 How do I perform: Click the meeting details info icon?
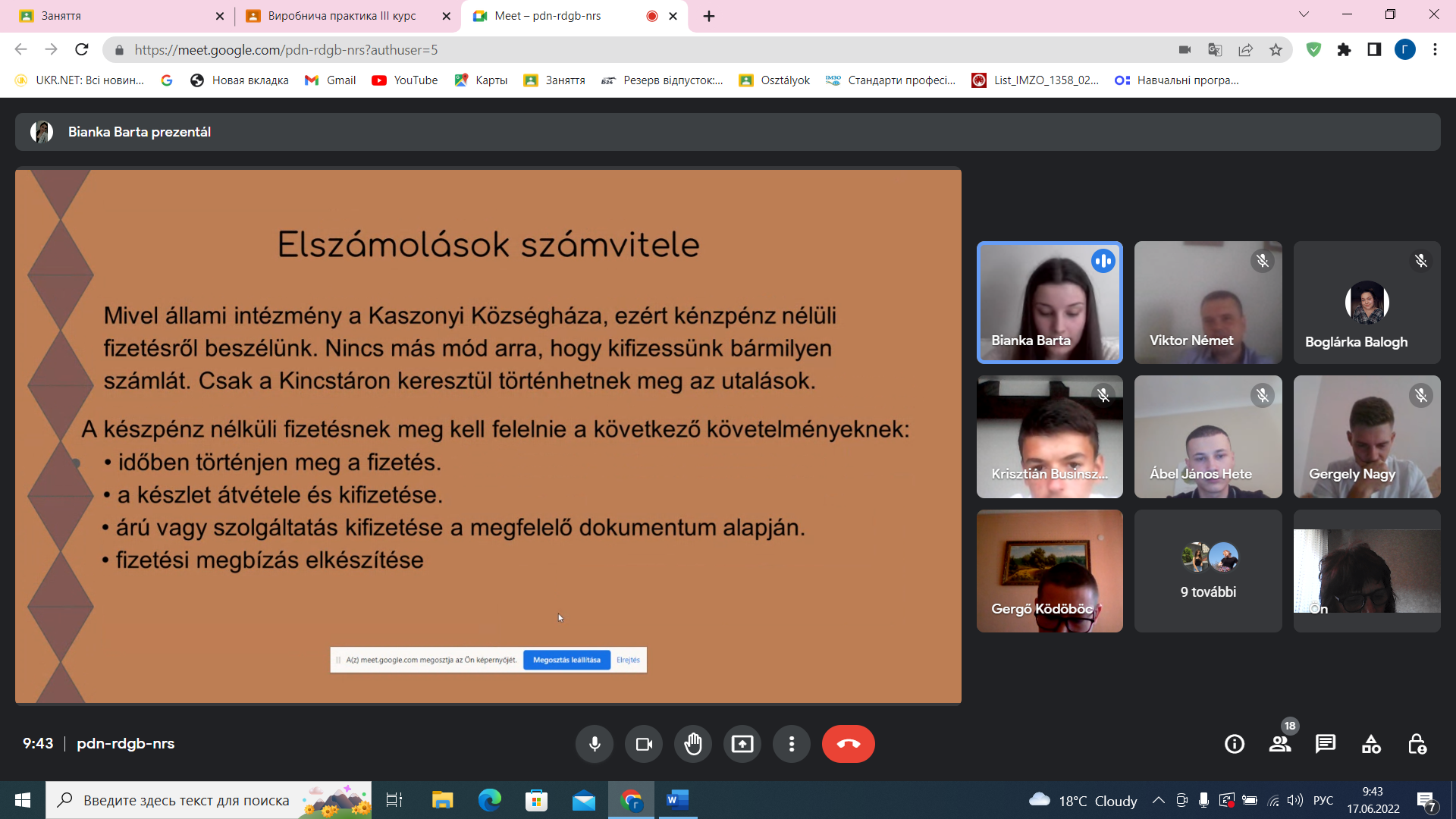1235,744
